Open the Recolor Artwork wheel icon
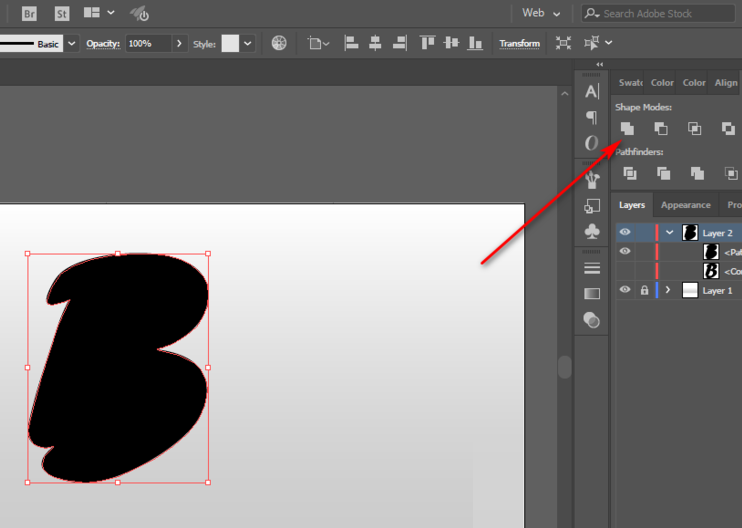The width and height of the screenshot is (742, 528). 279,43
